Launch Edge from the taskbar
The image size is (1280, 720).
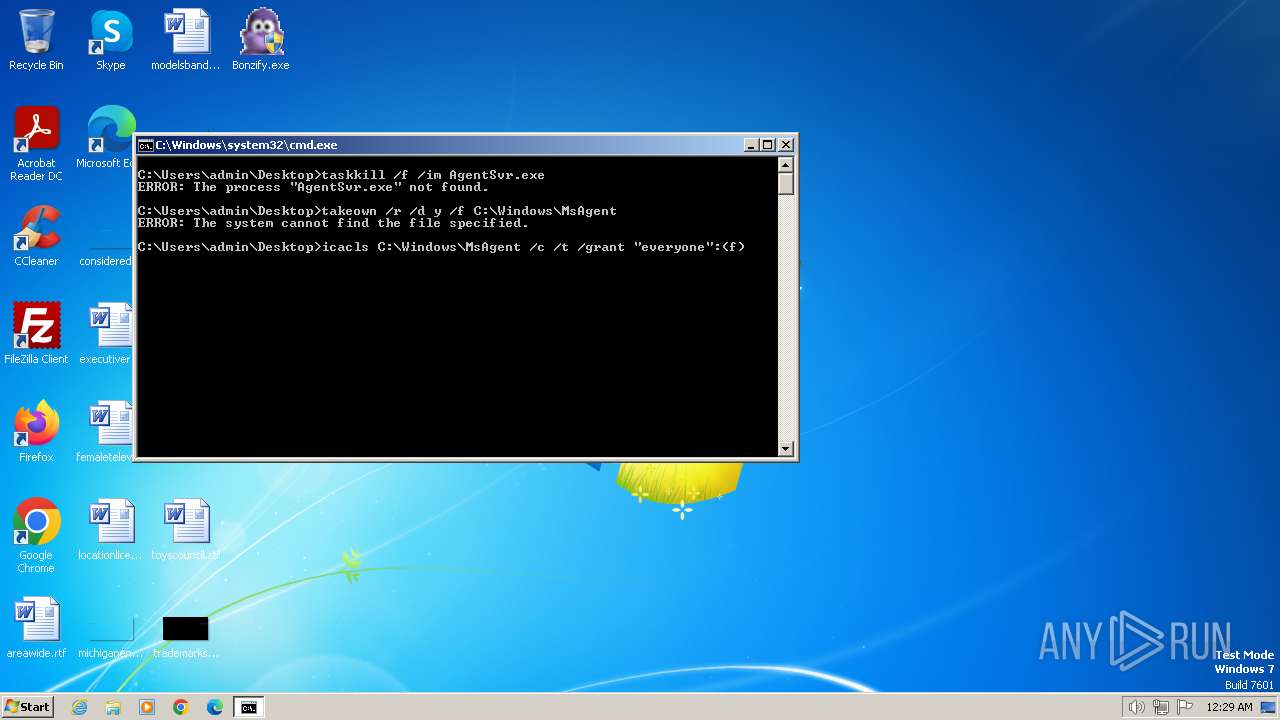click(215, 707)
